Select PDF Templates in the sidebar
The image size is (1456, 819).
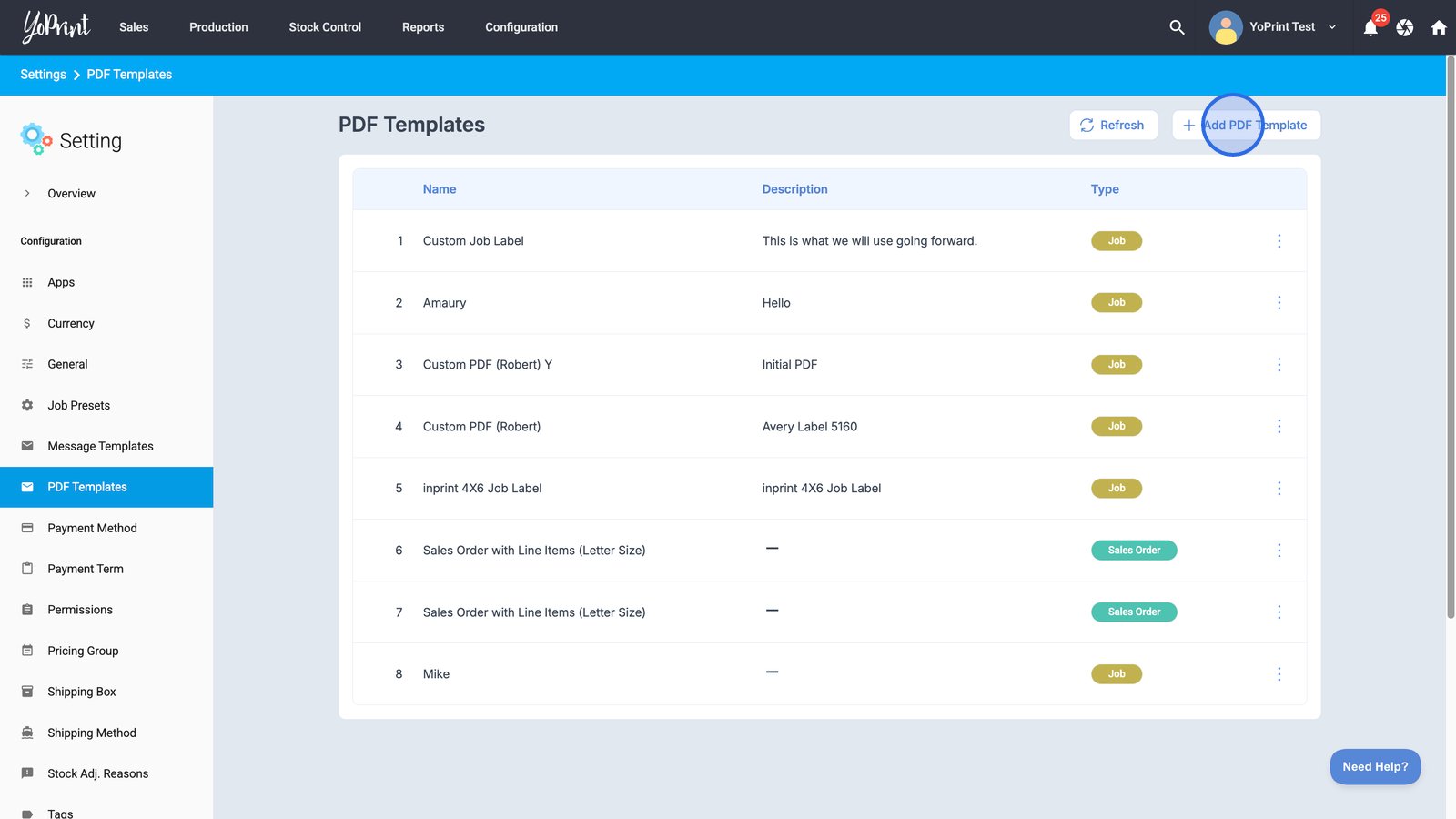click(106, 487)
